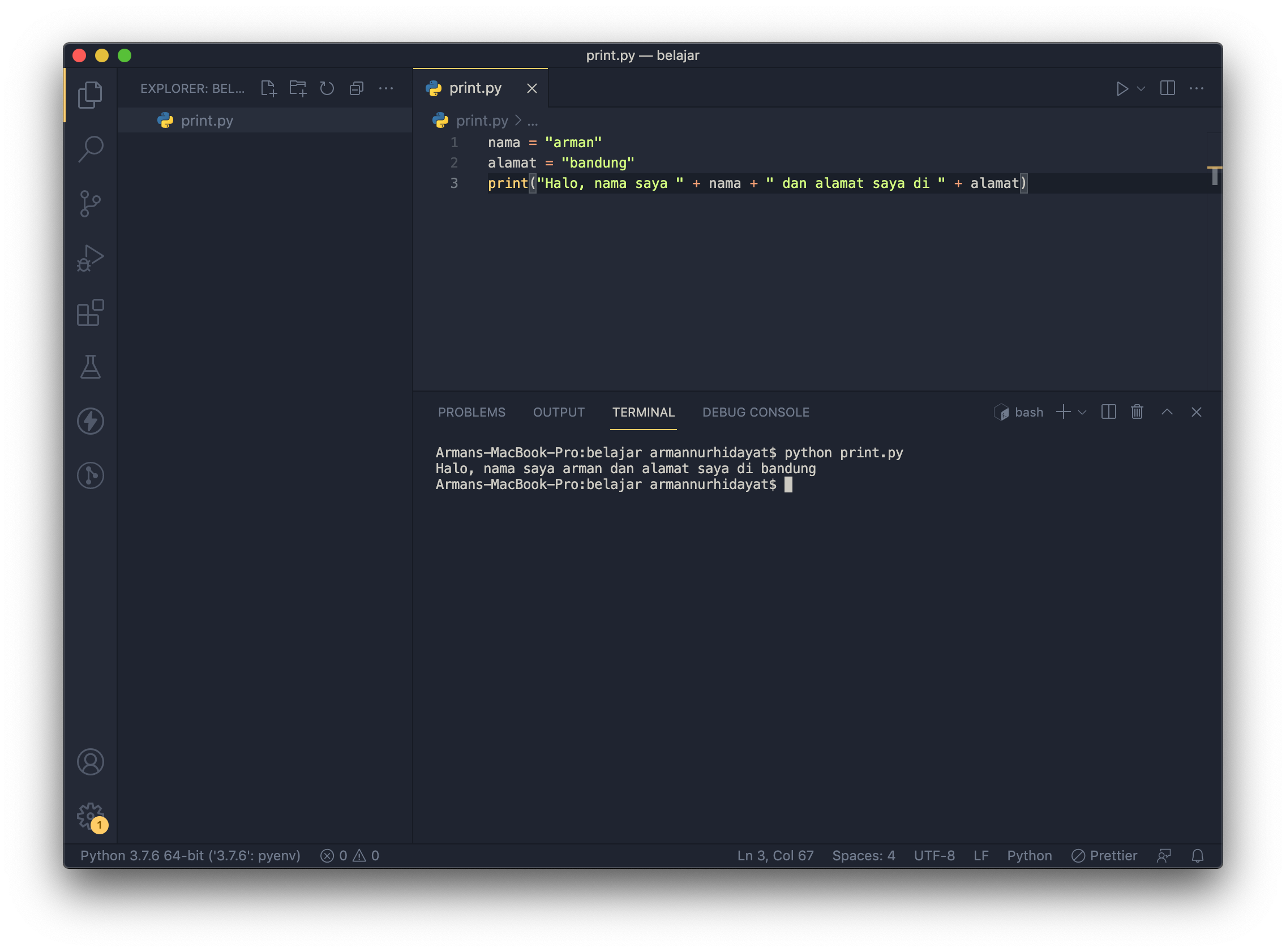
Task: Switch to the DEBUG CONSOLE tab
Action: point(755,412)
